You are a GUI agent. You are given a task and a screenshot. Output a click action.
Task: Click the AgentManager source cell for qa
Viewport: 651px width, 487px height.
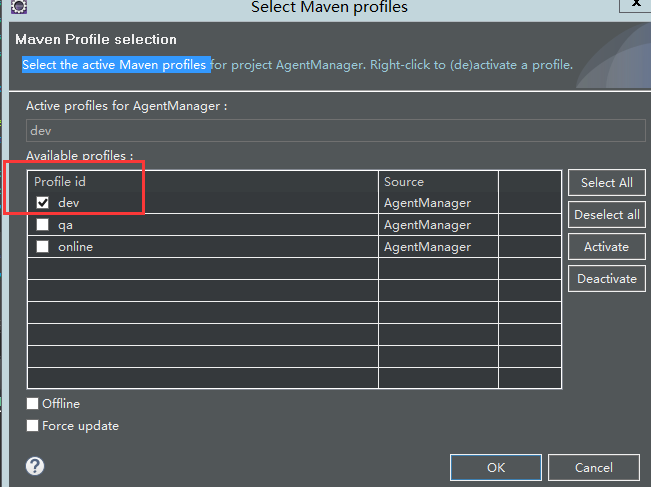(x=427, y=225)
